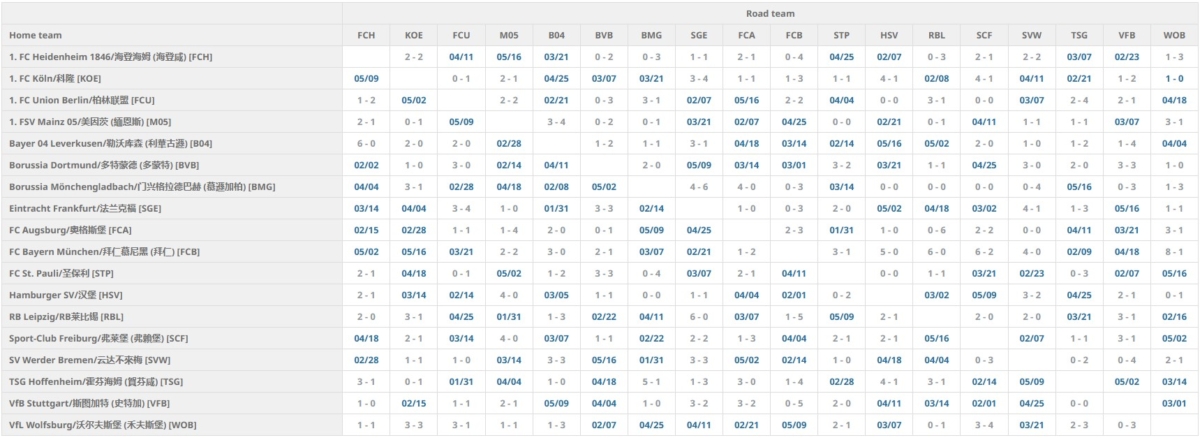Viewport: 1200px width, 438px height.
Task: Open the Köln vs WOB 1-0 result
Action: click(1174, 78)
